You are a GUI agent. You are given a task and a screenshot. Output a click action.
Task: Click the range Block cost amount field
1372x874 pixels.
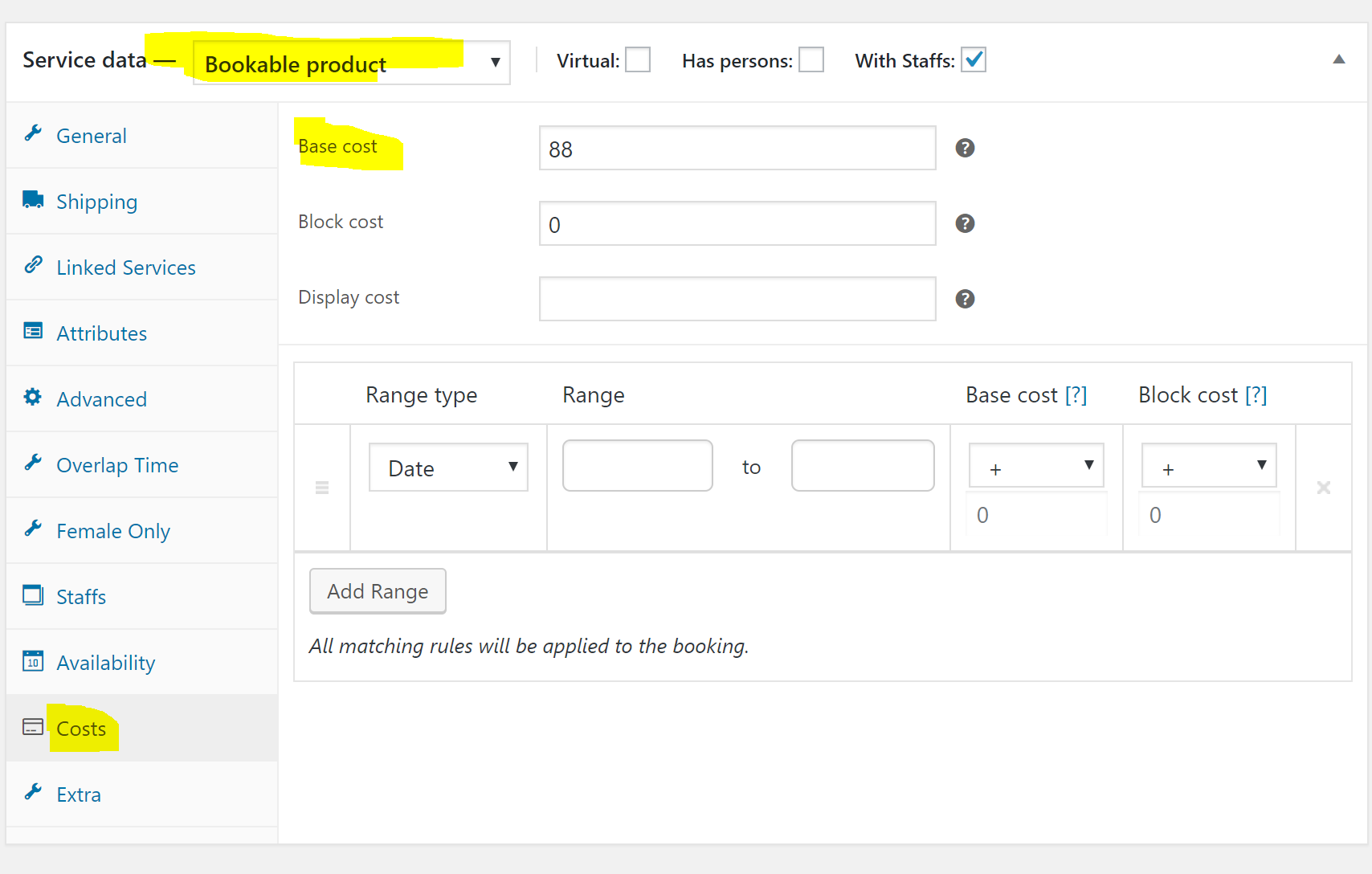click(x=1209, y=514)
